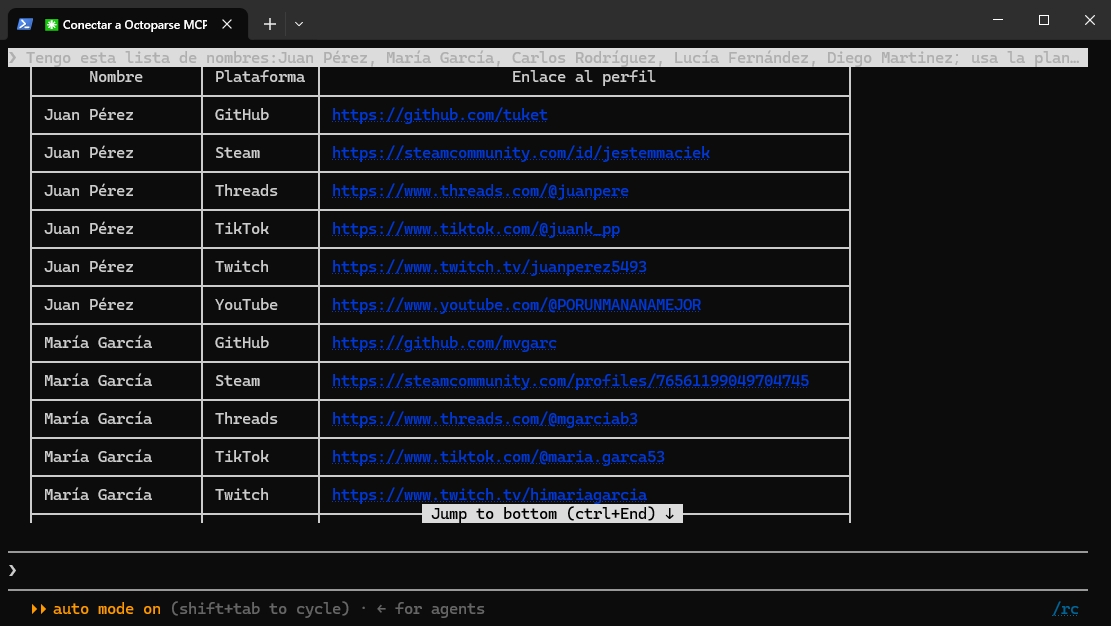
Task: Click the auto mode on indicator
Action: [x=96, y=609]
